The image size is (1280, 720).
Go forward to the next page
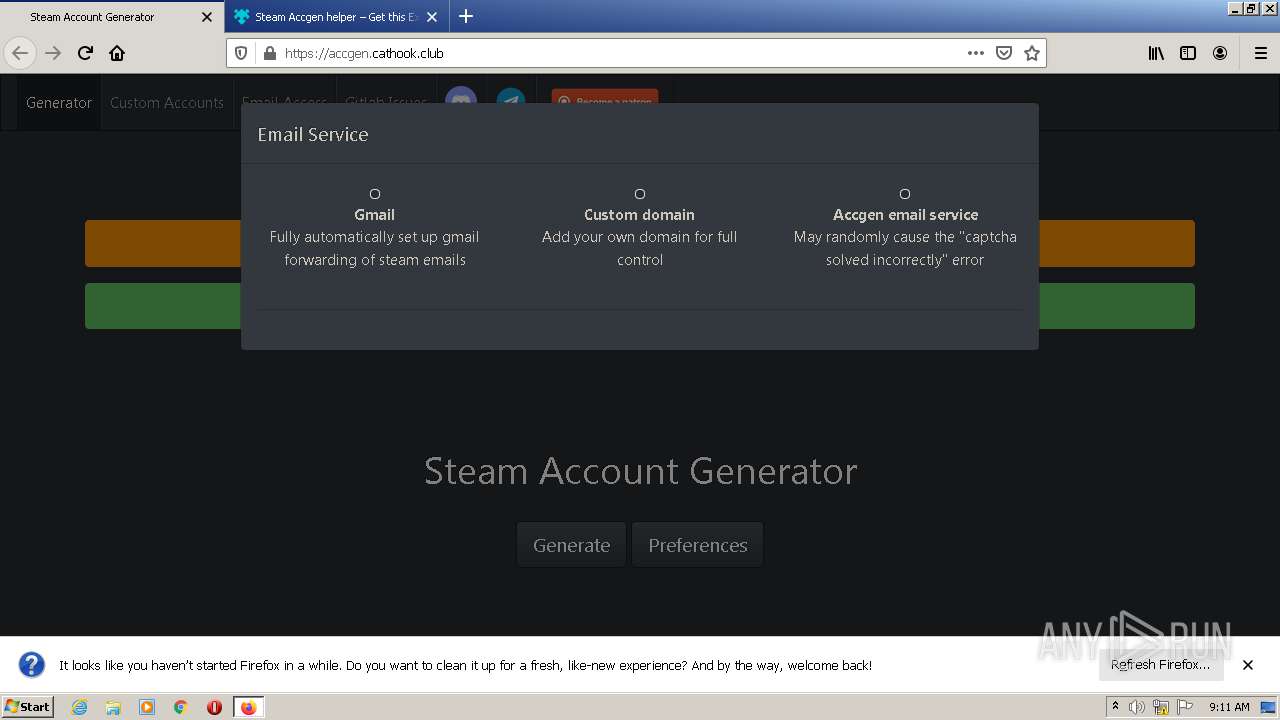pyautogui.click(x=53, y=53)
